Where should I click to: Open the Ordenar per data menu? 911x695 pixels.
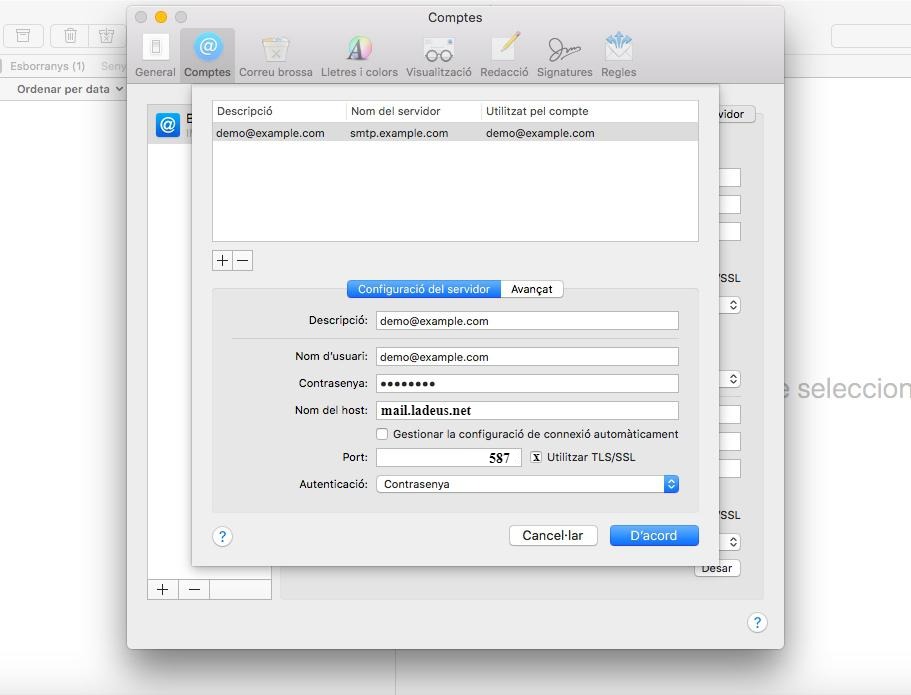coord(69,89)
